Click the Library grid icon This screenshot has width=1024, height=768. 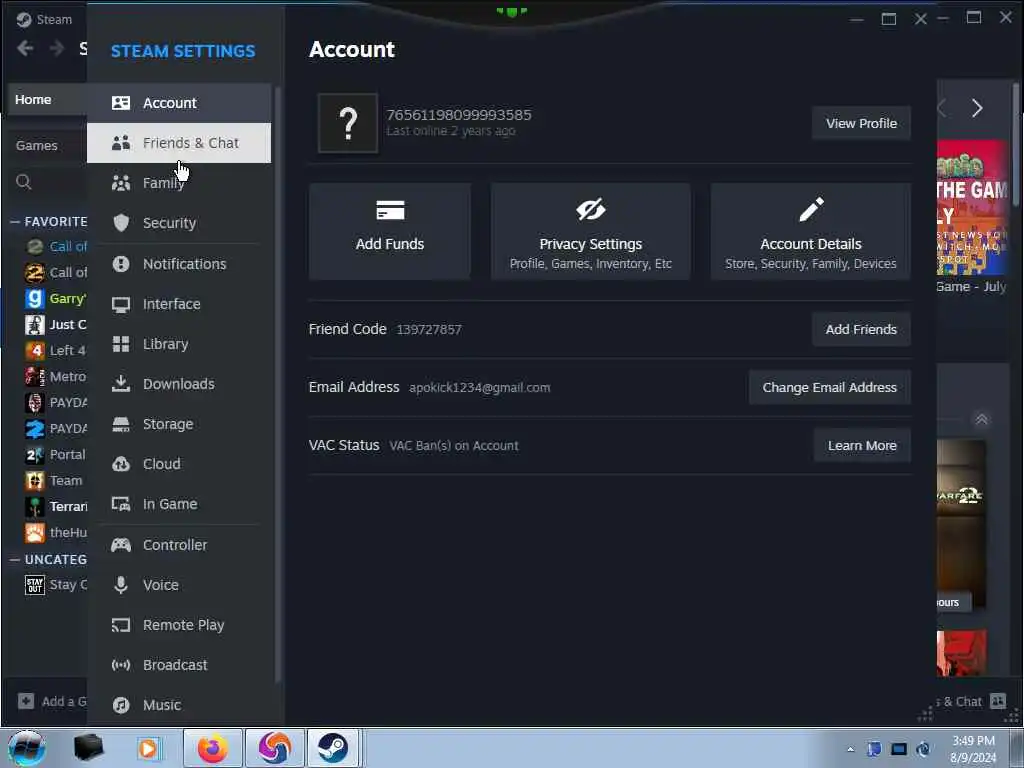pos(121,344)
